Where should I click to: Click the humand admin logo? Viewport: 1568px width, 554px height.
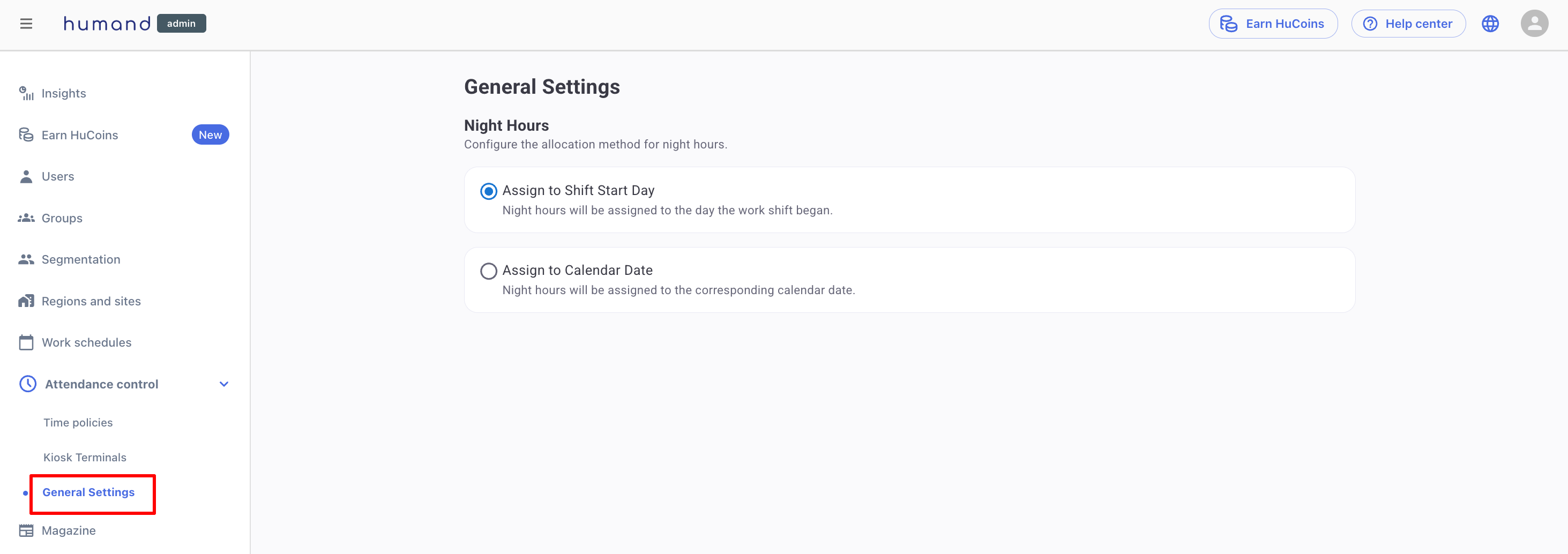point(134,24)
